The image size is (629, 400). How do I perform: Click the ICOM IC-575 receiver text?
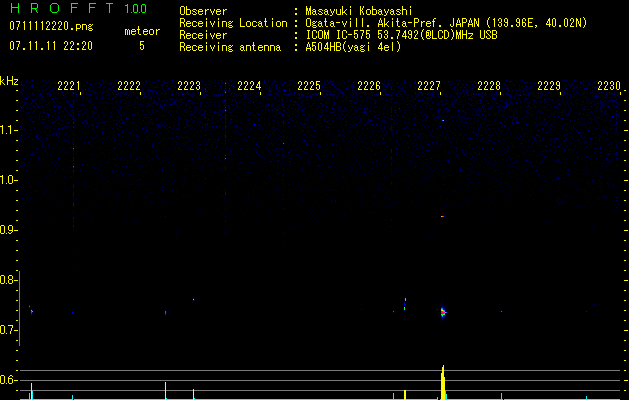coord(401,35)
